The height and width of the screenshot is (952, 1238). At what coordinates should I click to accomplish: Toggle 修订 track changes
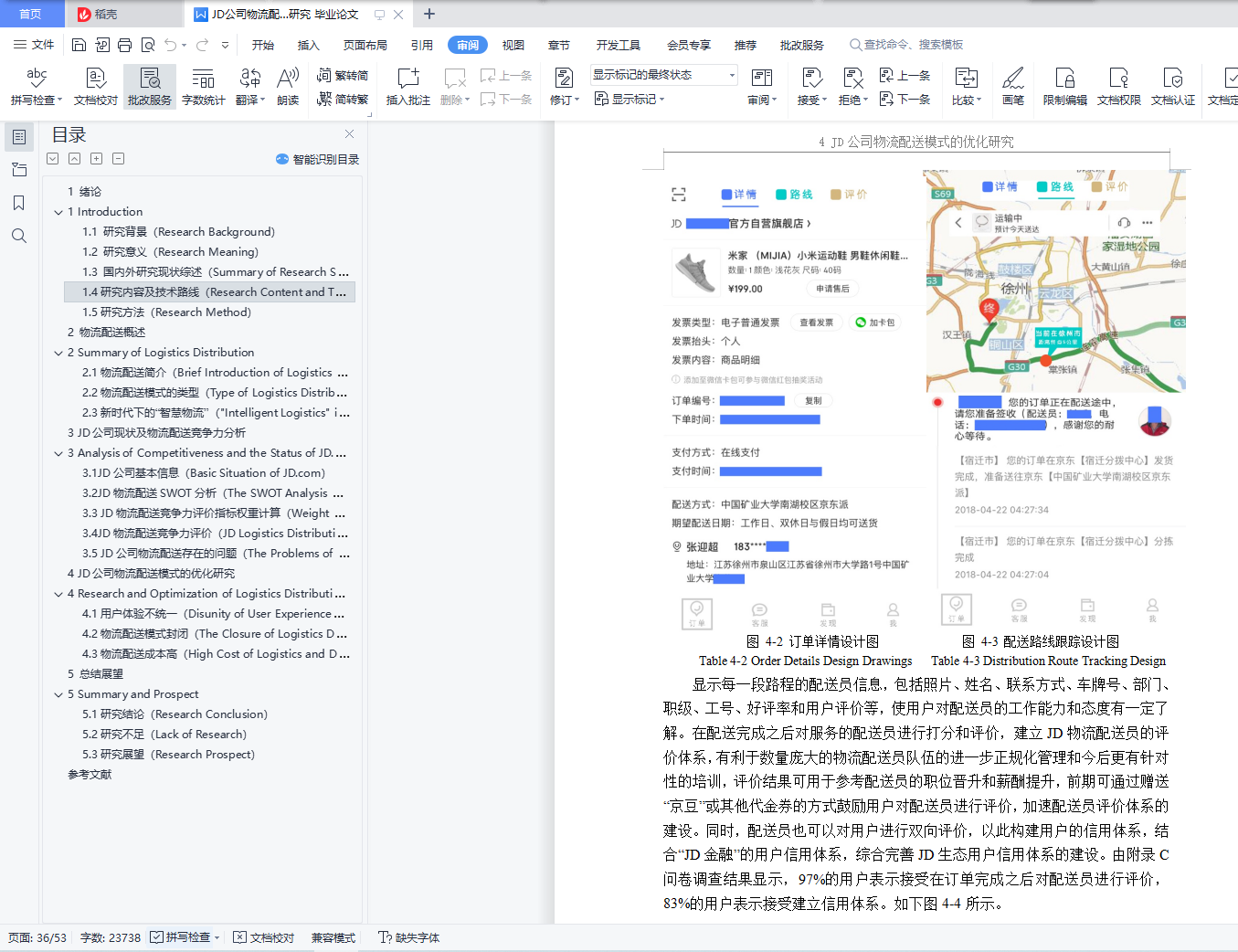click(565, 87)
